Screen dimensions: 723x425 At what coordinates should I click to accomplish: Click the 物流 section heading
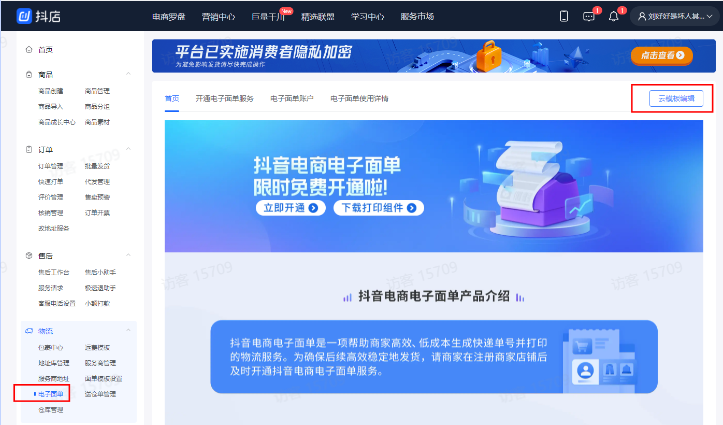[x=45, y=331]
